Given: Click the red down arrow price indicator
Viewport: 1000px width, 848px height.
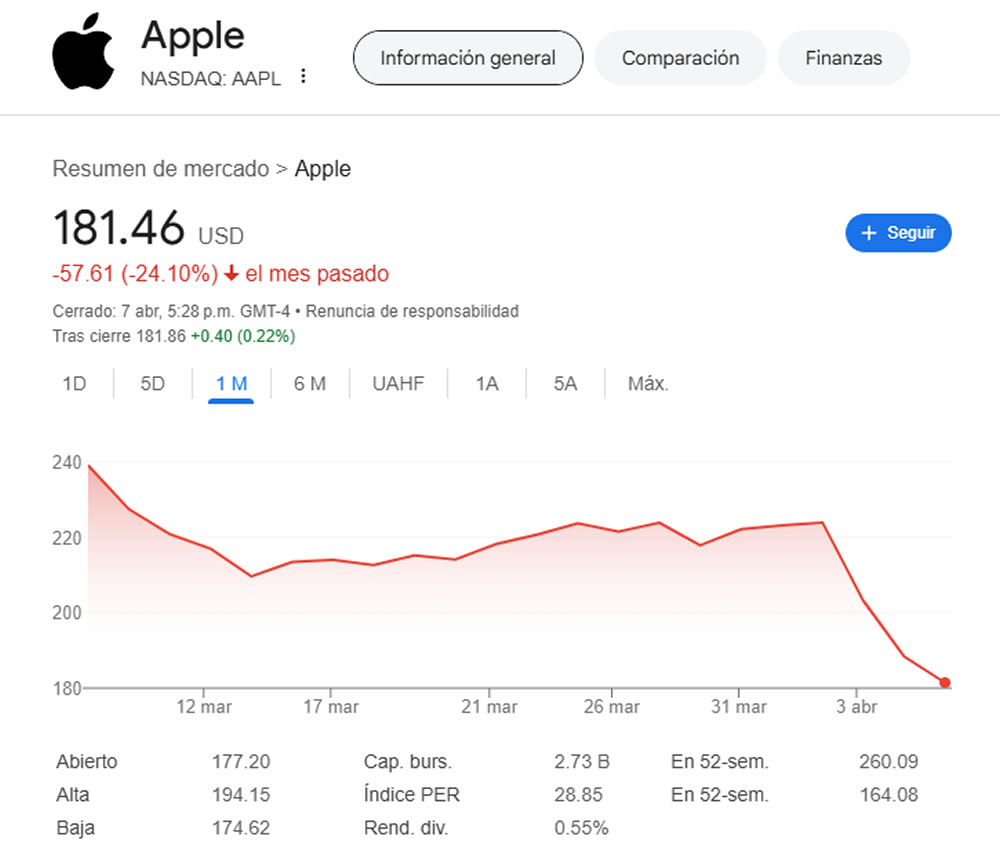Looking at the screenshot, I should [x=231, y=274].
